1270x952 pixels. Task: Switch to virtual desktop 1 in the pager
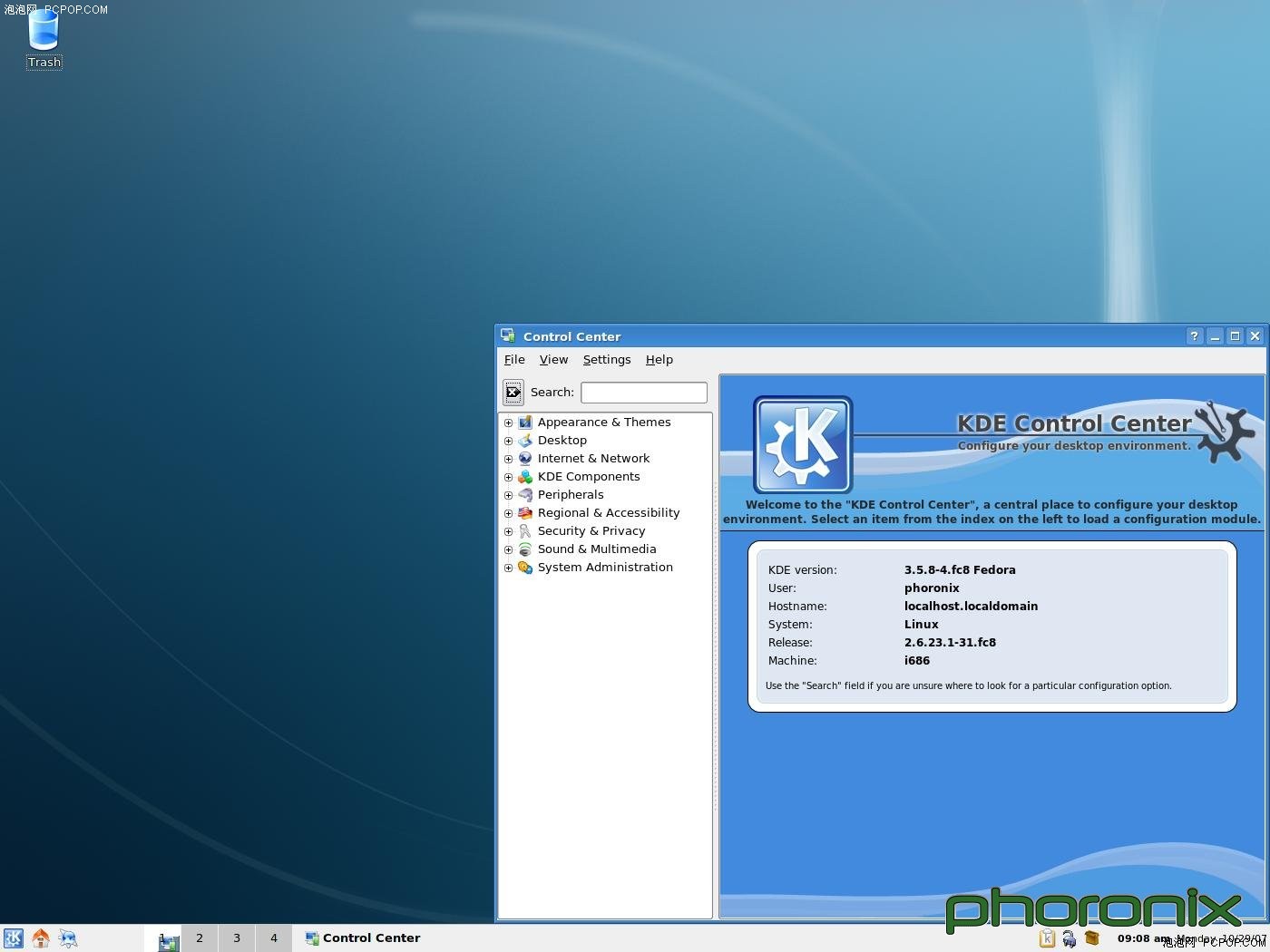[x=163, y=938]
